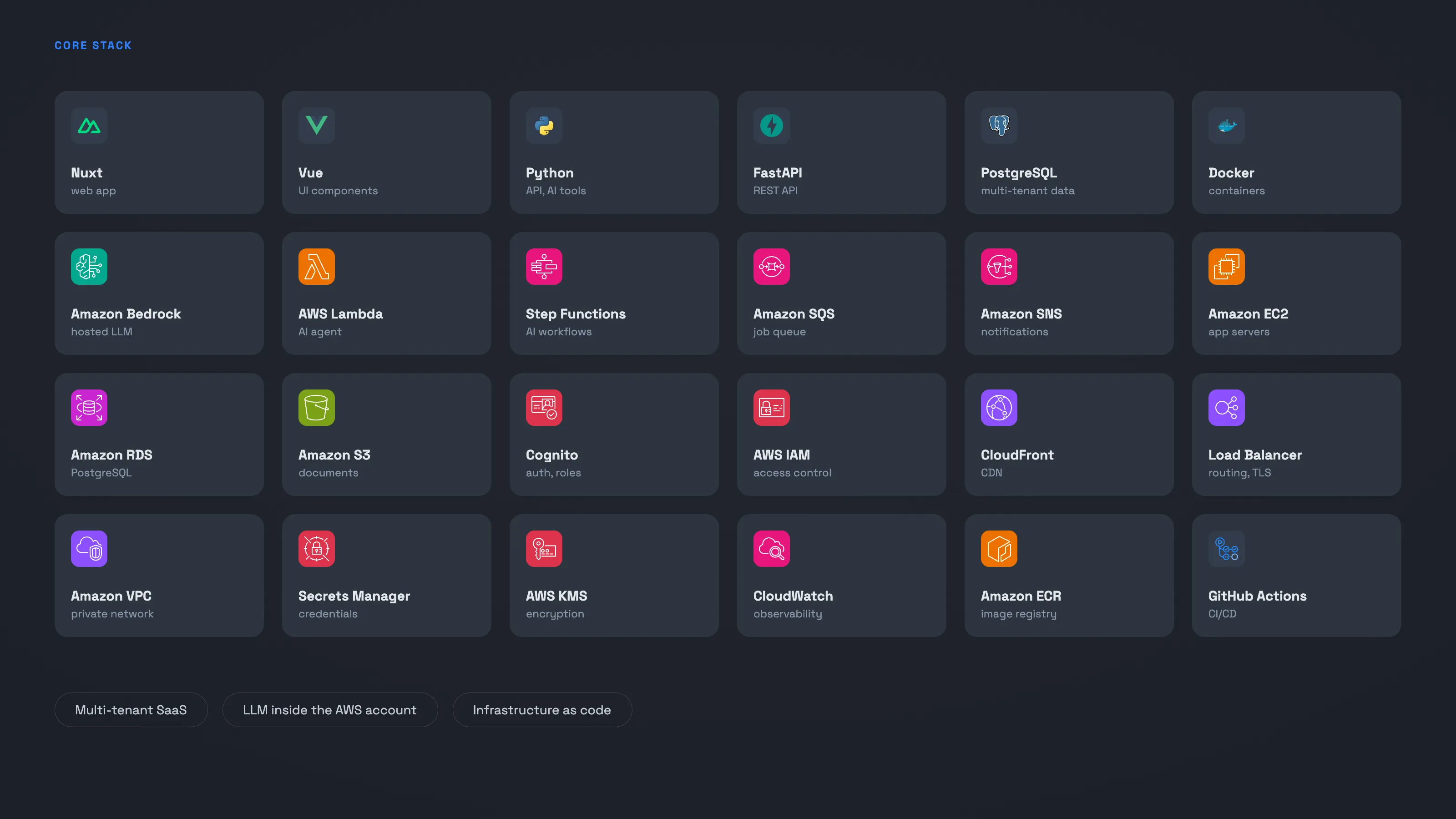
Task: Select the Load Balancer title text
Action: (1255, 455)
